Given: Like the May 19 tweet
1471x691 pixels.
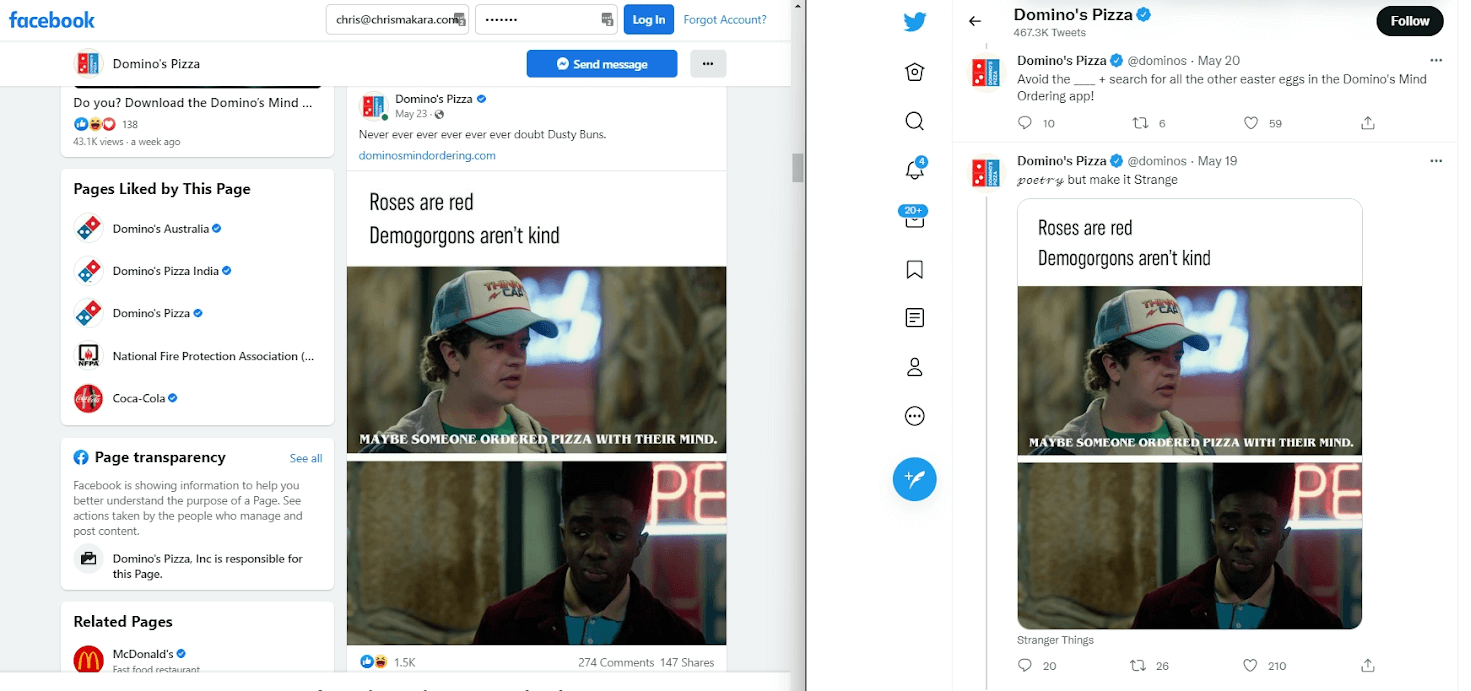Looking at the screenshot, I should click(1251, 665).
